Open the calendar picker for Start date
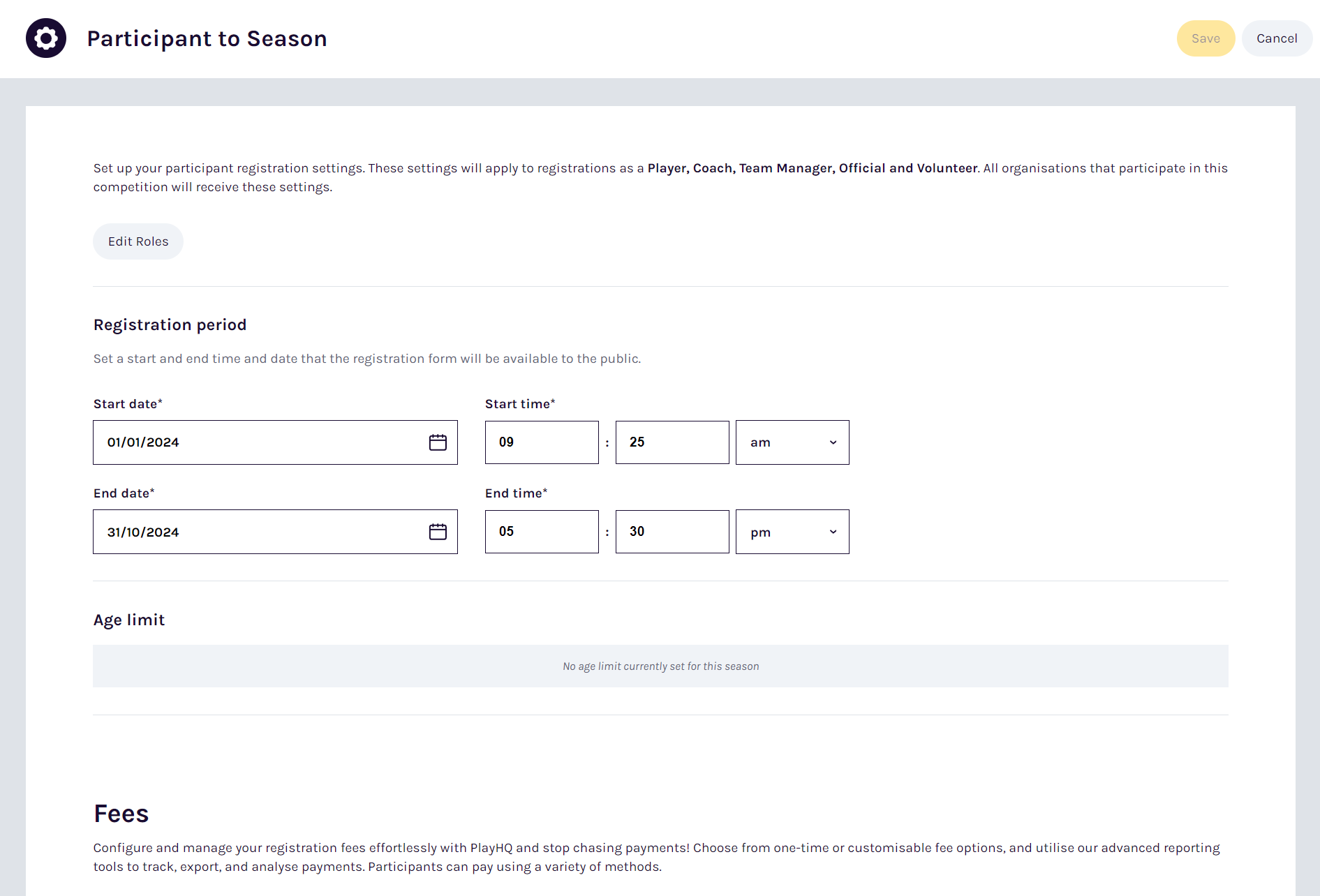Viewport: 1320px width, 896px height. click(x=438, y=442)
